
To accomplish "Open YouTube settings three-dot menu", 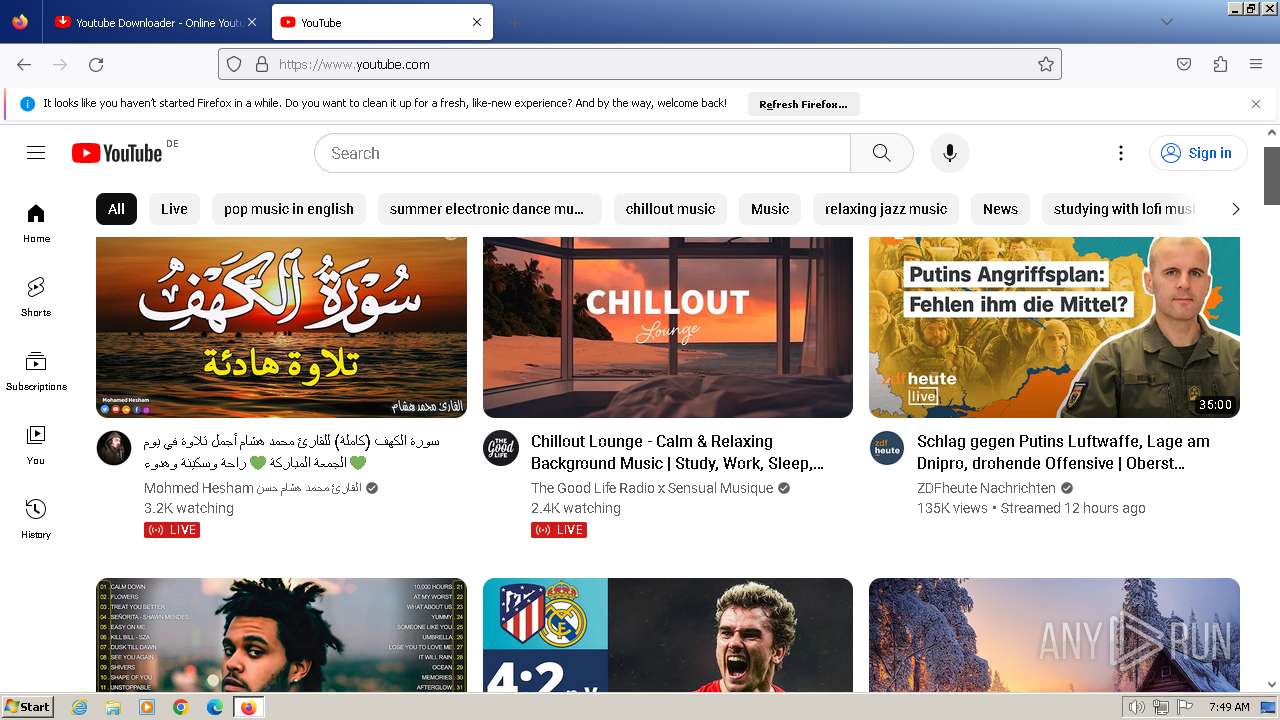I will (x=1121, y=153).
